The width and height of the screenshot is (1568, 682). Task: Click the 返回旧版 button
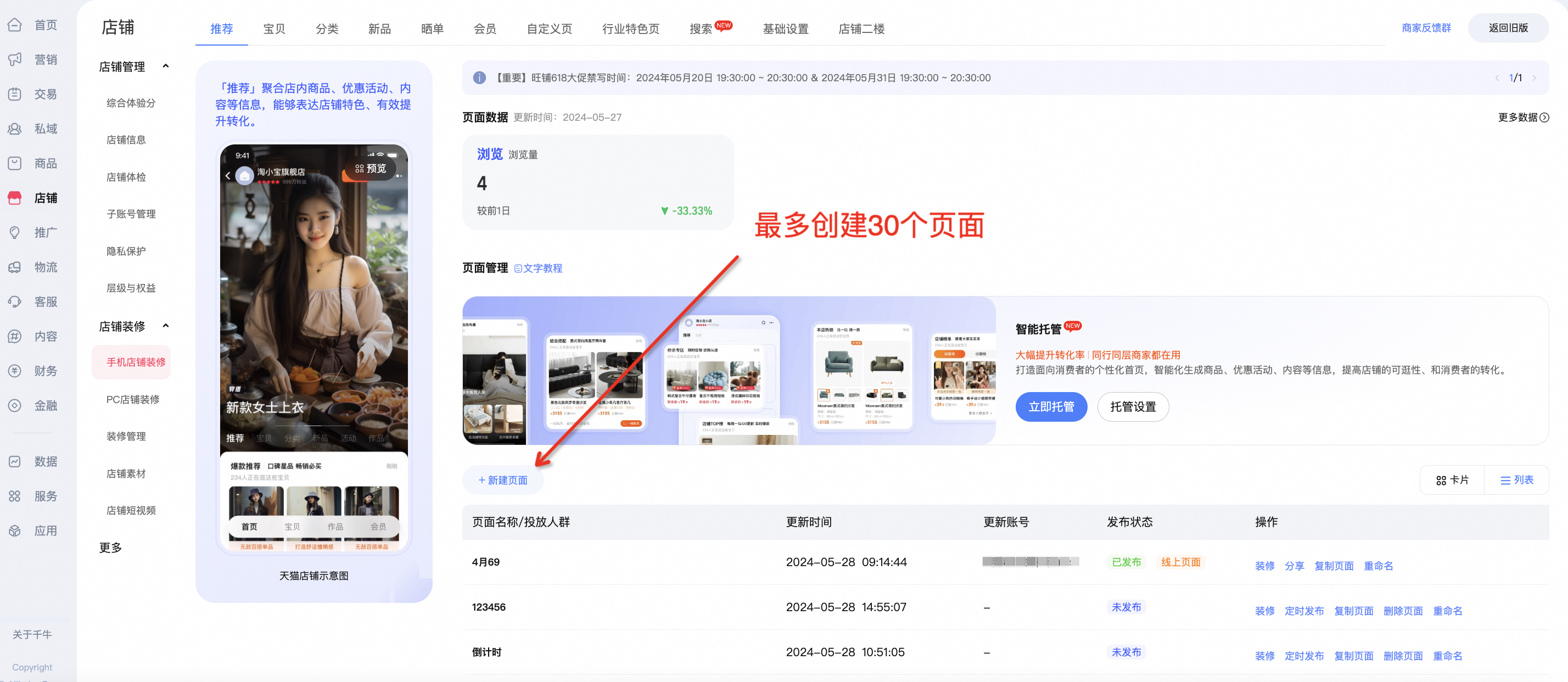(1508, 28)
